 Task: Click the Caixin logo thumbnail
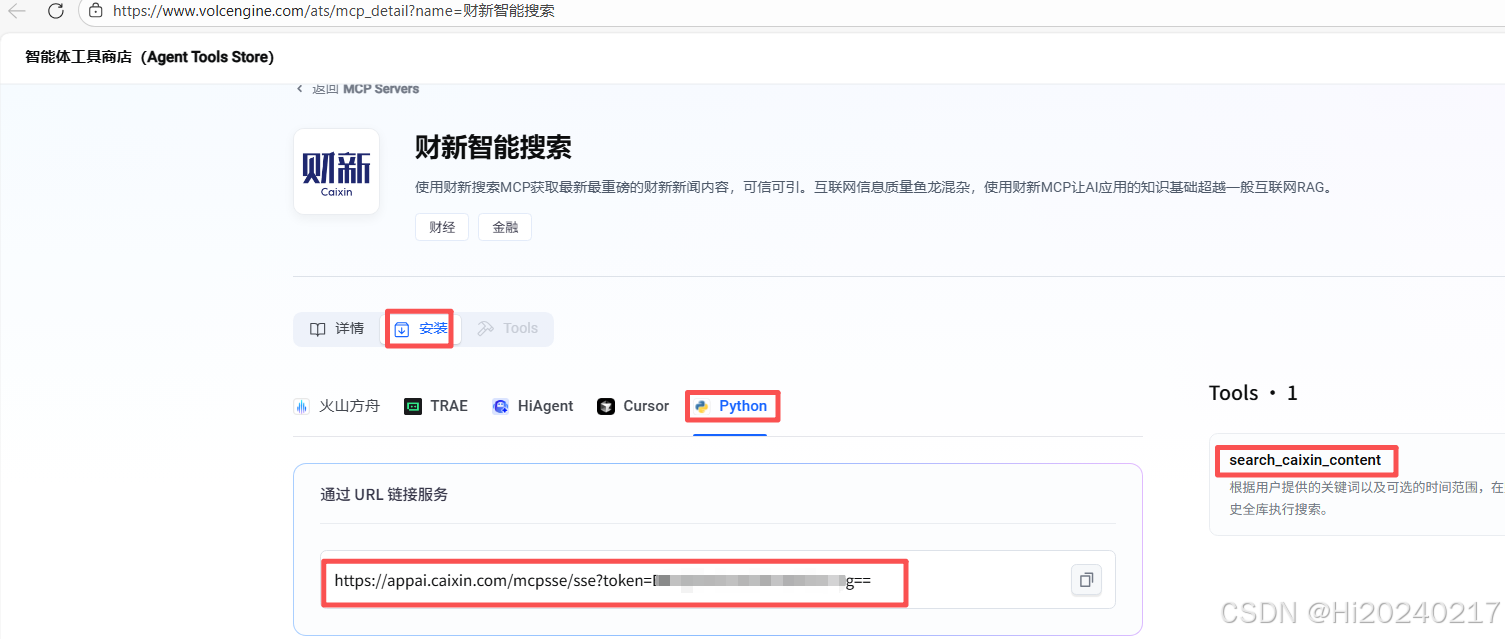pos(336,171)
